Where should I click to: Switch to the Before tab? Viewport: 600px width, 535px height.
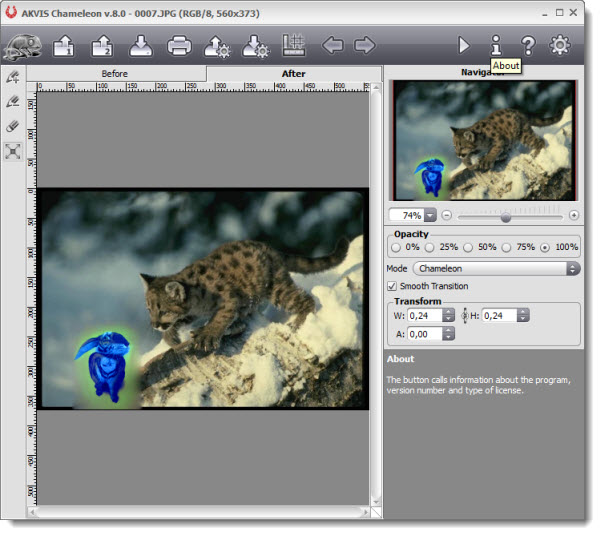pos(115,73)
